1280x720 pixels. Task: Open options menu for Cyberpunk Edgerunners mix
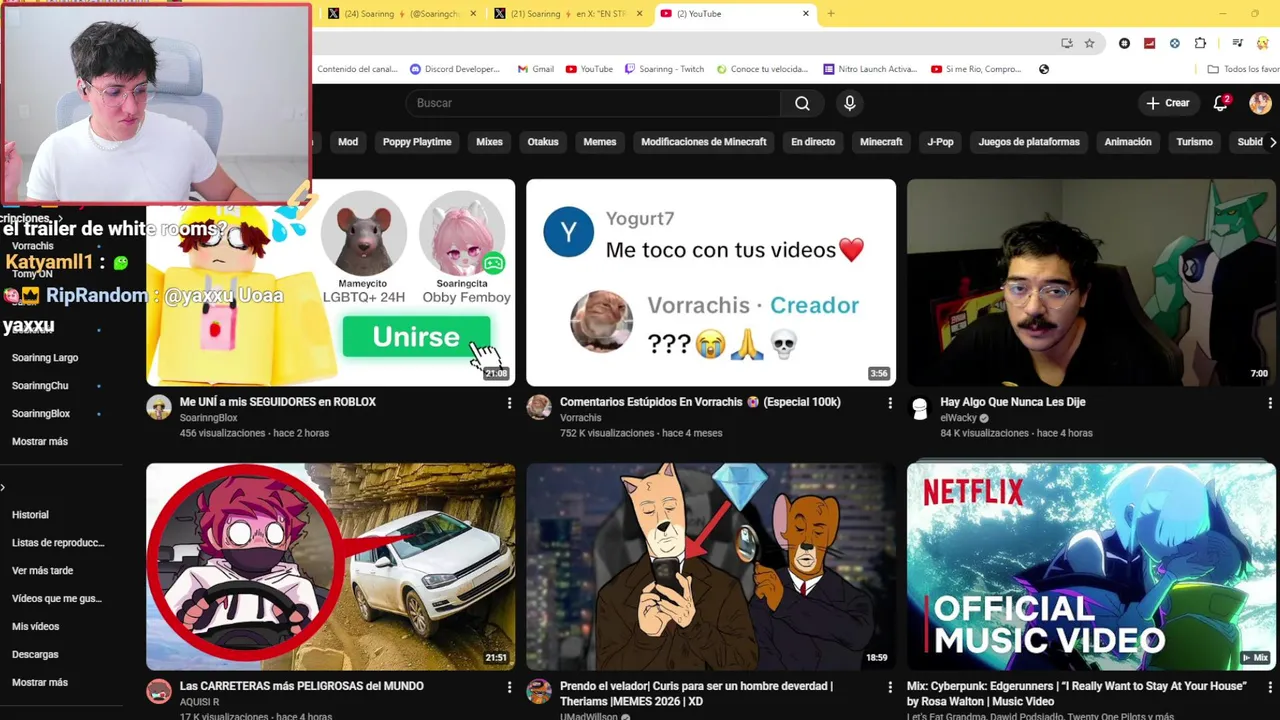click(x=1270, y=687)
